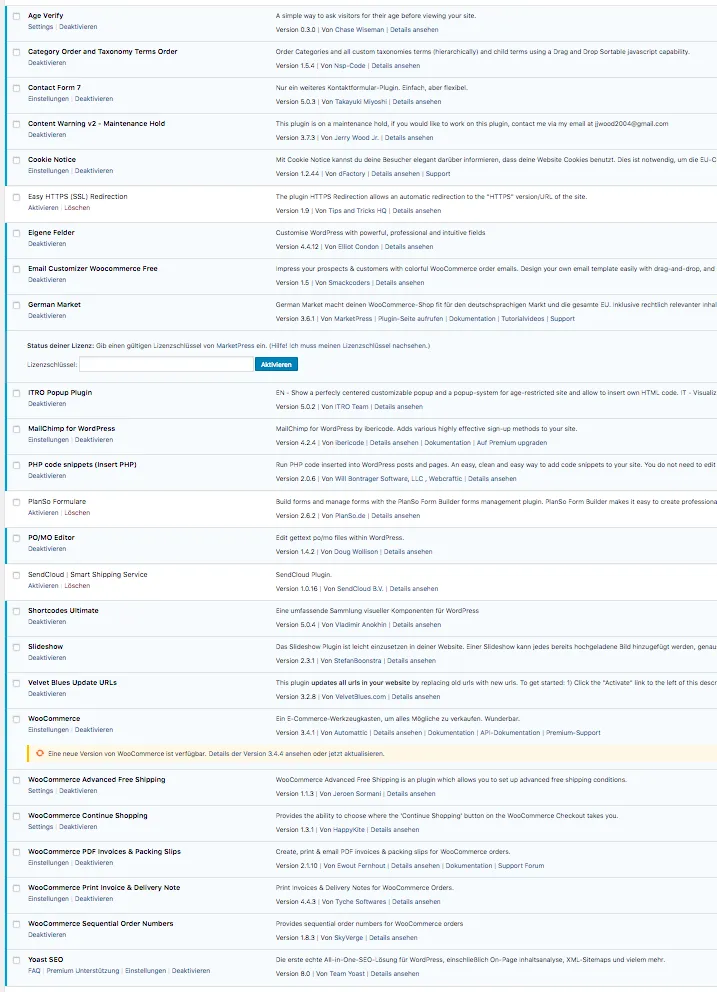The width and height of the screenshot is (717, 992).
Task: Open Contact Form 7 Einstellungen
Action: 48,99
